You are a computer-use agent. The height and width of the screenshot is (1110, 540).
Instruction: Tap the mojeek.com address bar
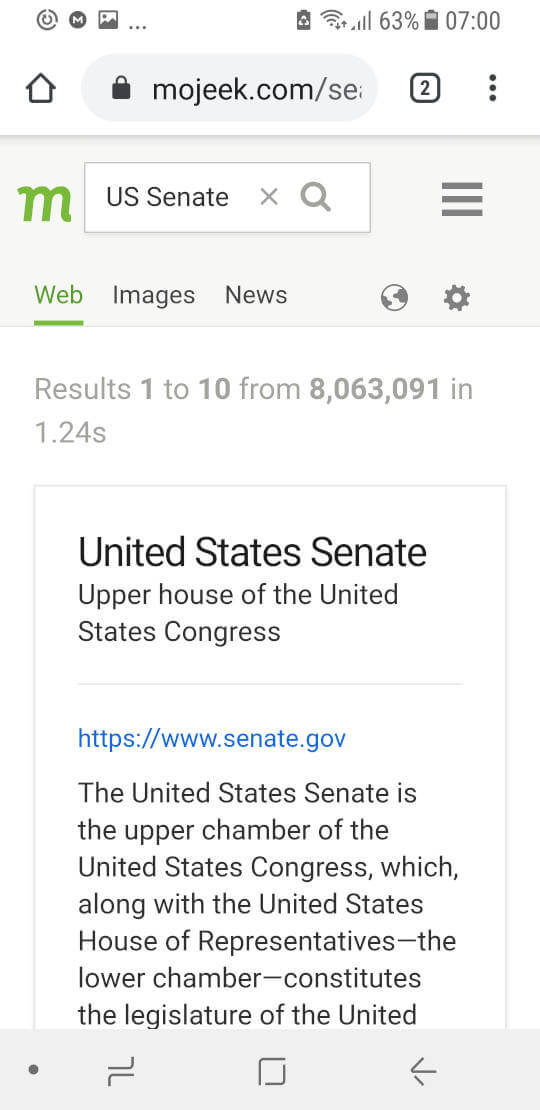[x=229, y=88]
